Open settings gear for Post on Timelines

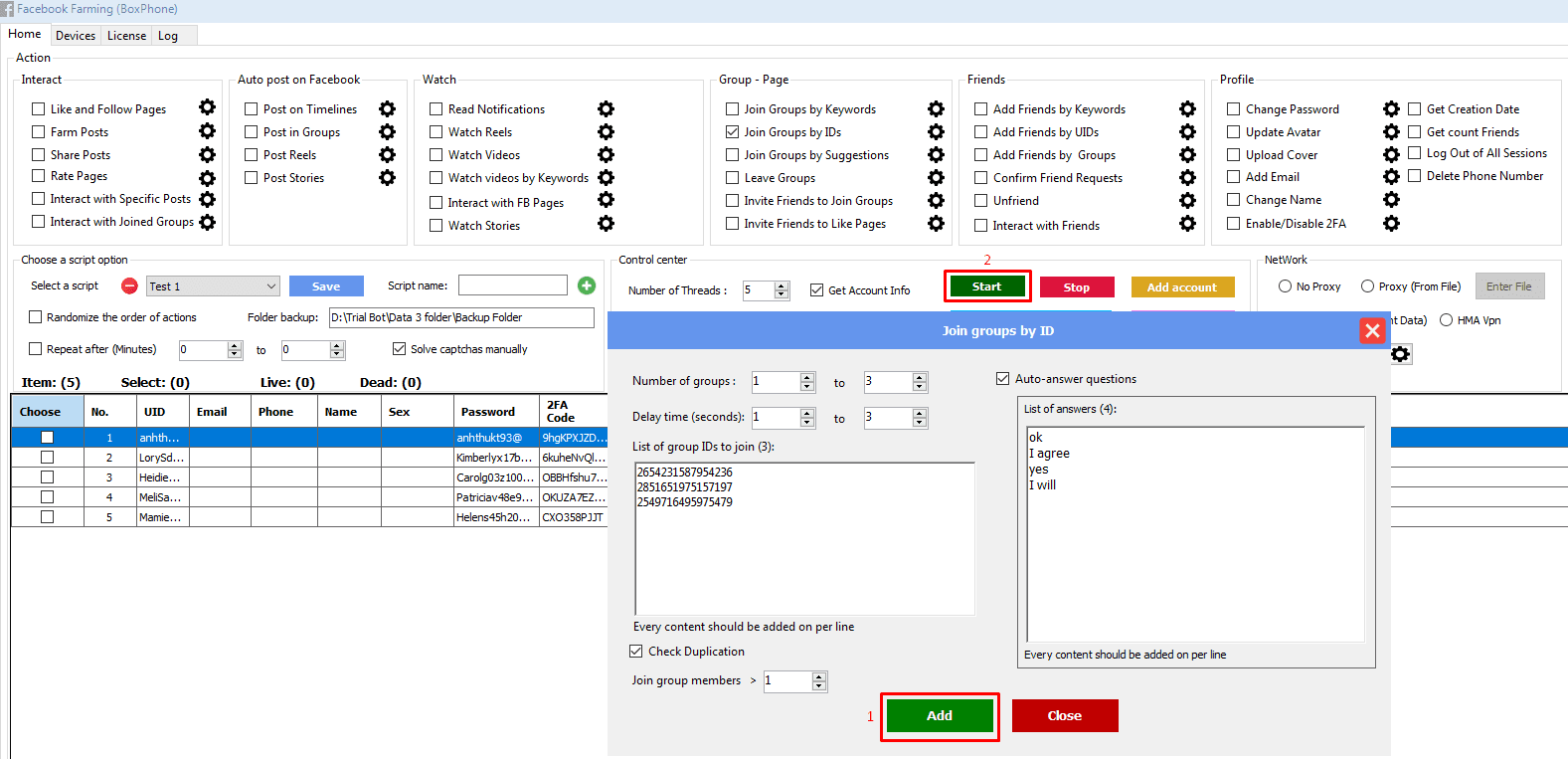387,108
